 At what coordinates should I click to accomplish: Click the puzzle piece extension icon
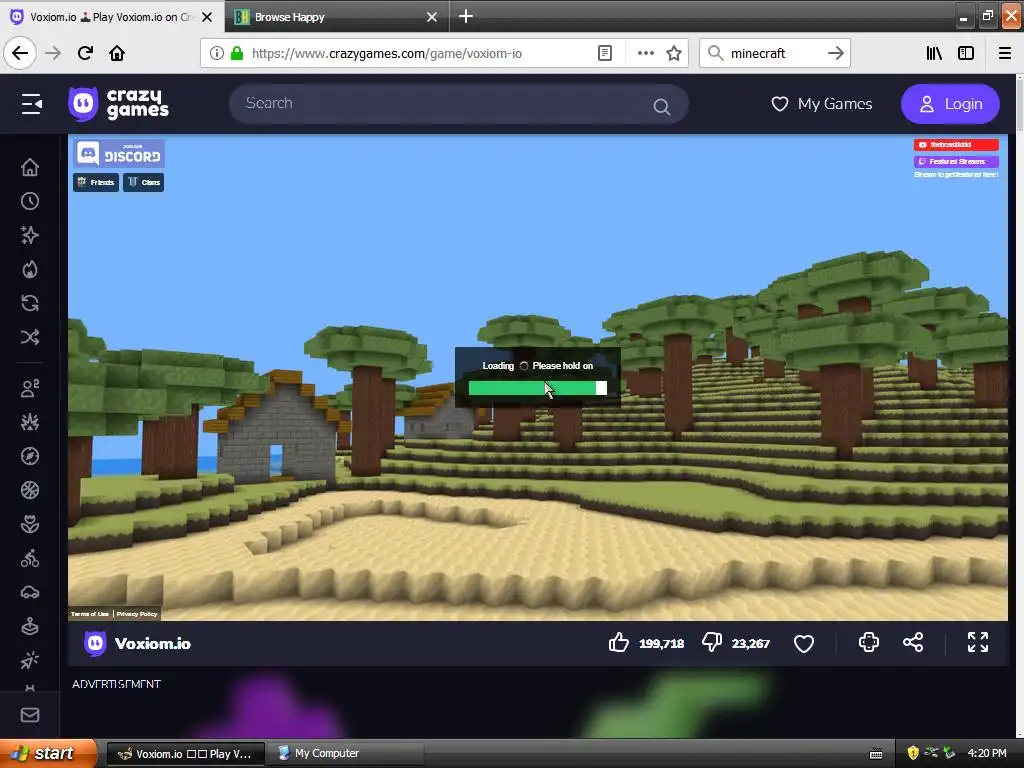(x=869, y=643)
